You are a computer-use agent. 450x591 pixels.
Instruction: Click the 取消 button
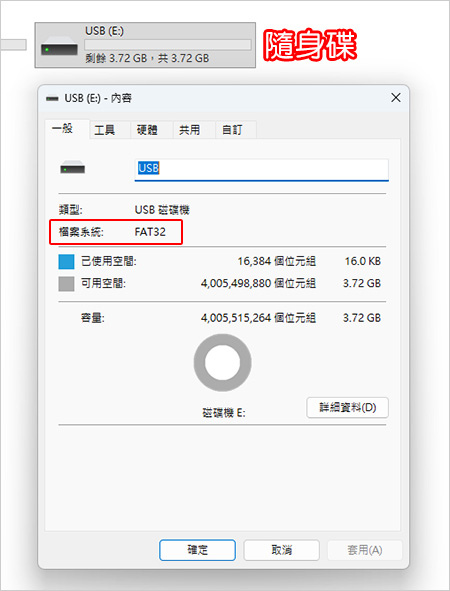point(282,550)
